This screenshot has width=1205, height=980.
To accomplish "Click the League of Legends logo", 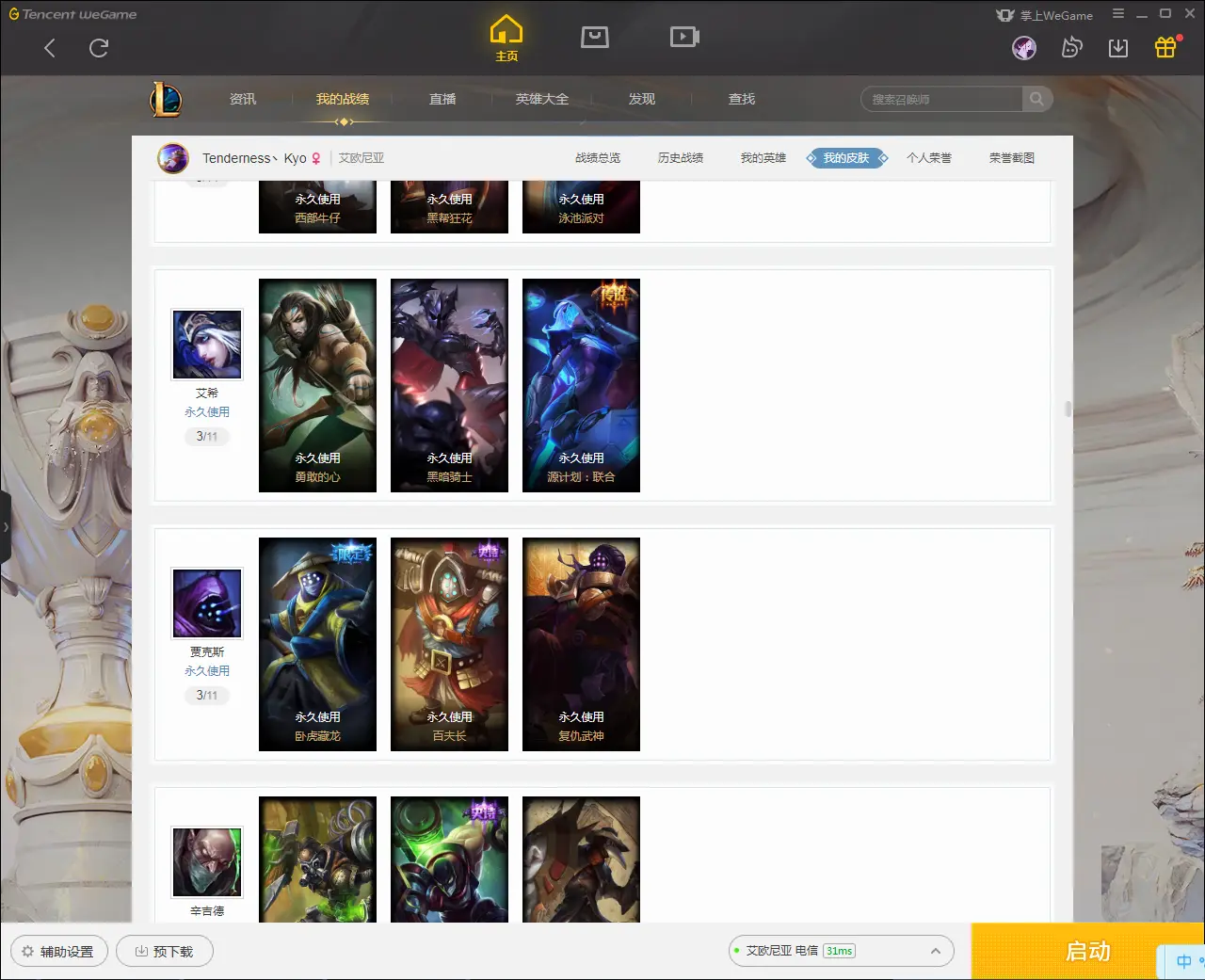I will coord(166,99).
